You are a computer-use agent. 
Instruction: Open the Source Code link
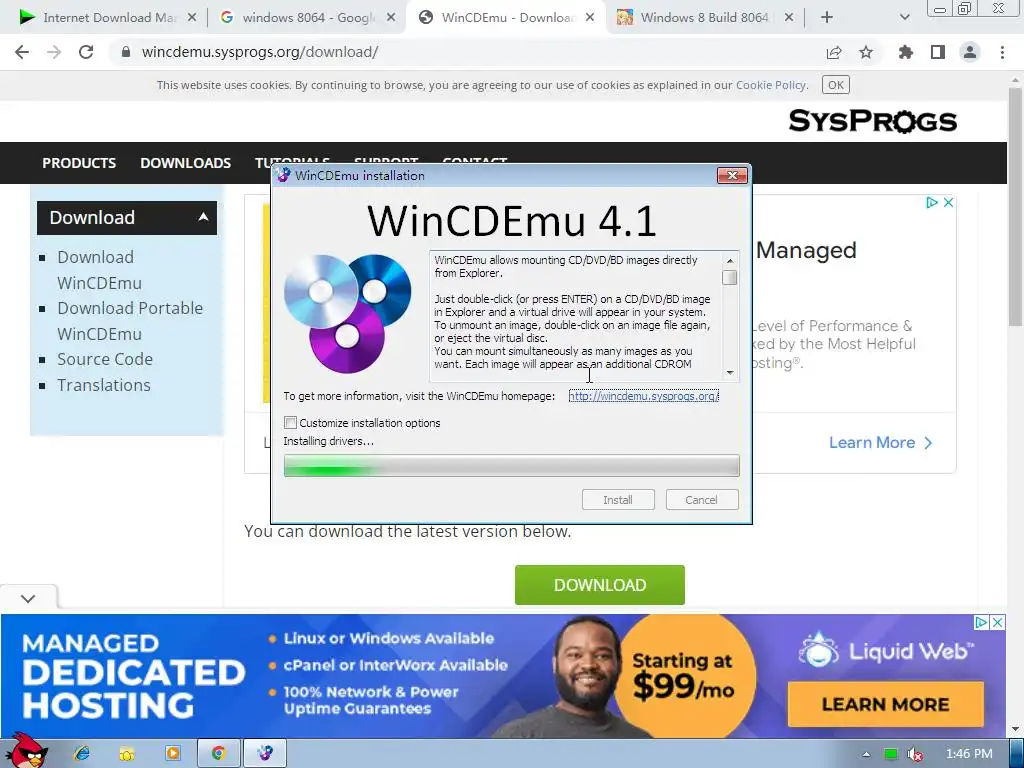pyautogui.click(x=104, y=359)
